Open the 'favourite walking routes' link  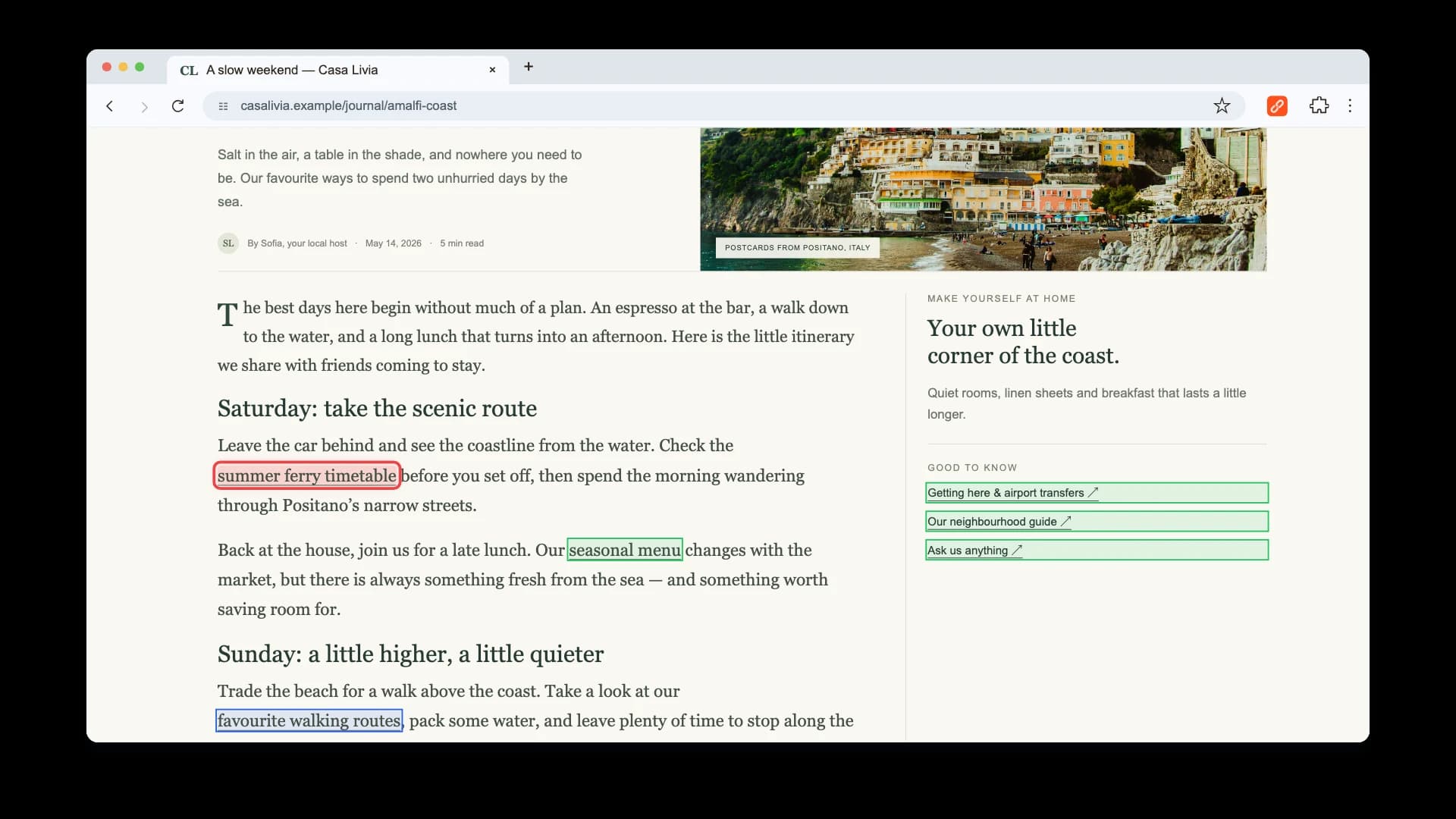pyautogui.click(x=309, y=720)
